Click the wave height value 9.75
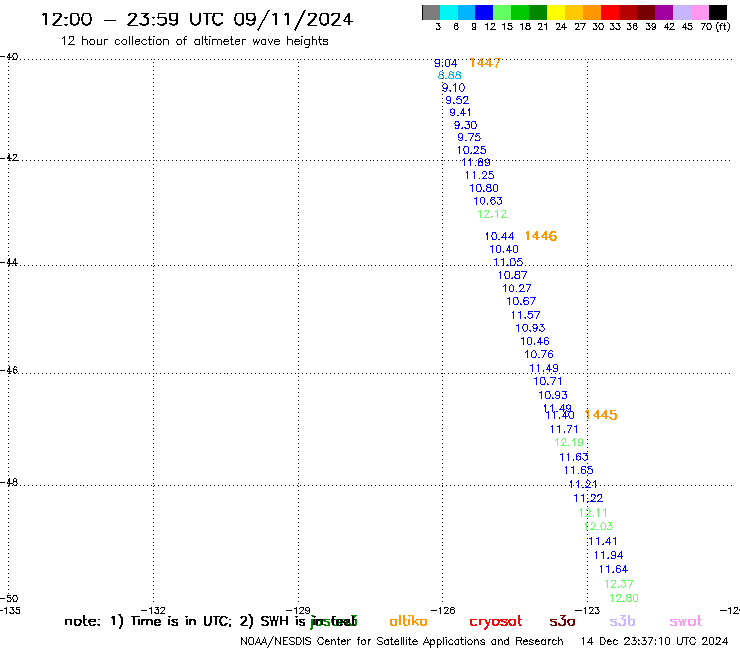Image resolution: width=740 pixels, height=650 pixels. click(469, 137)
